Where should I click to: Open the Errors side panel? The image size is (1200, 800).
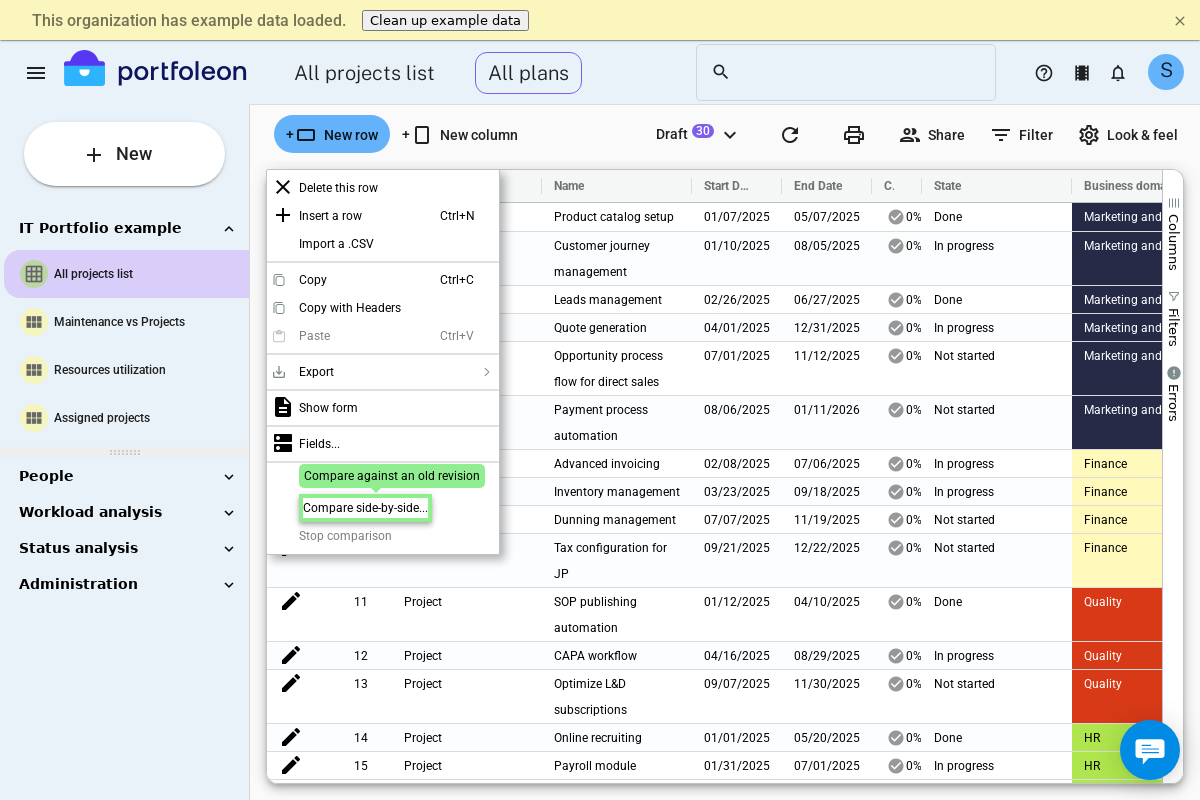(1173, 394)
